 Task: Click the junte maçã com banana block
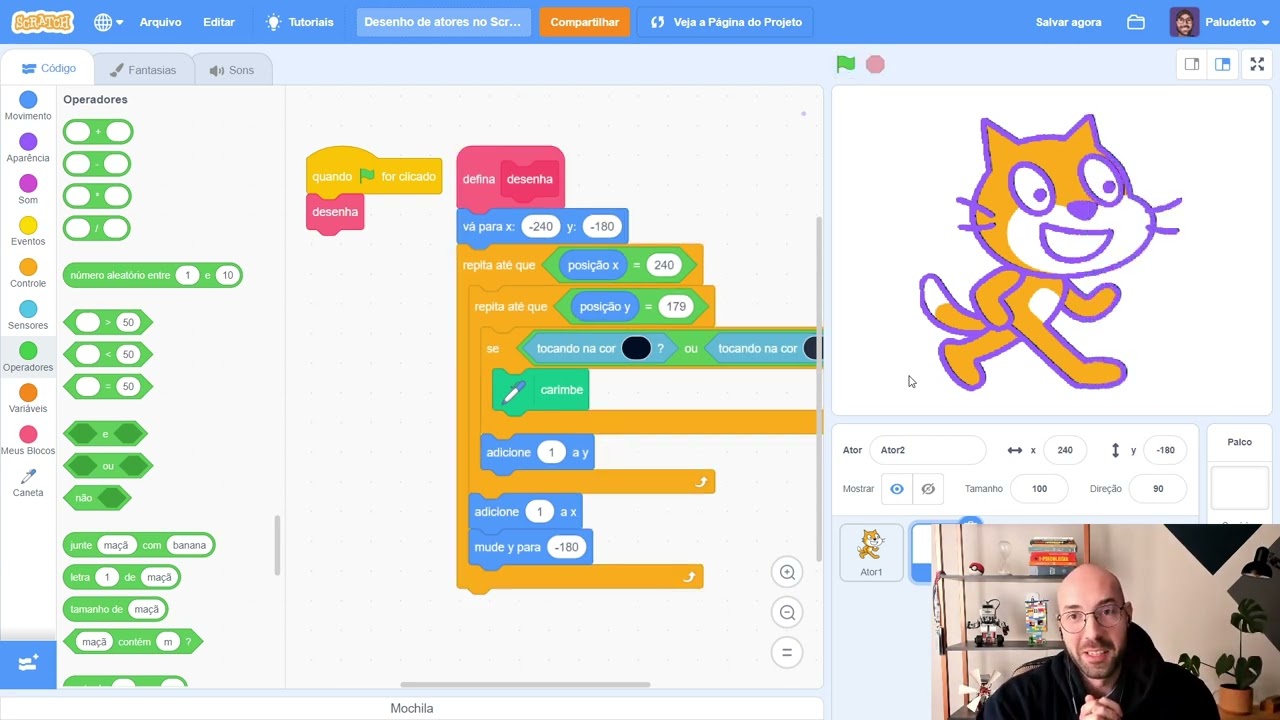point(139,545)
